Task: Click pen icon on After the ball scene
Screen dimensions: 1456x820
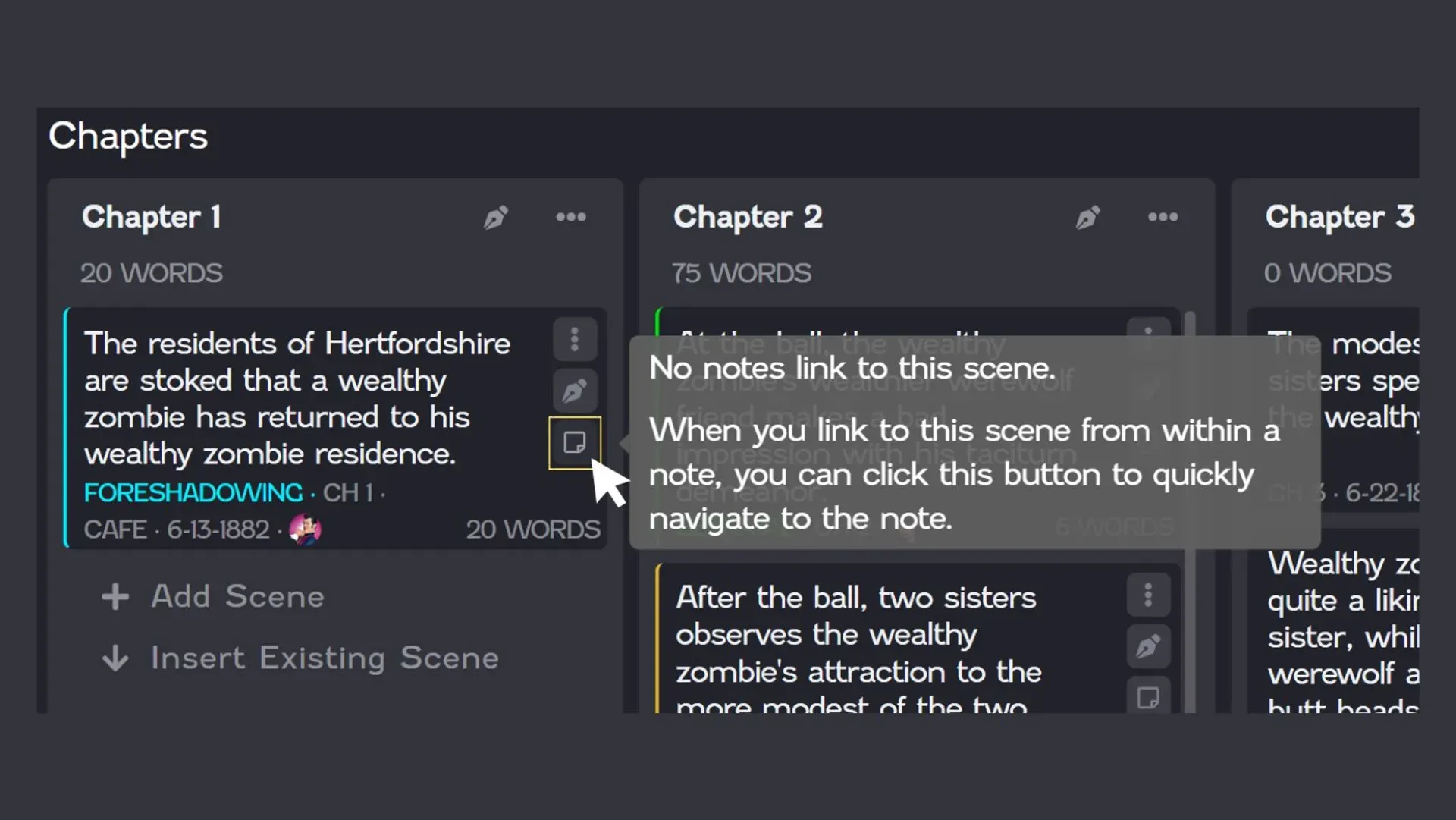Action: pyautogui.click(x=1148, y=646)
